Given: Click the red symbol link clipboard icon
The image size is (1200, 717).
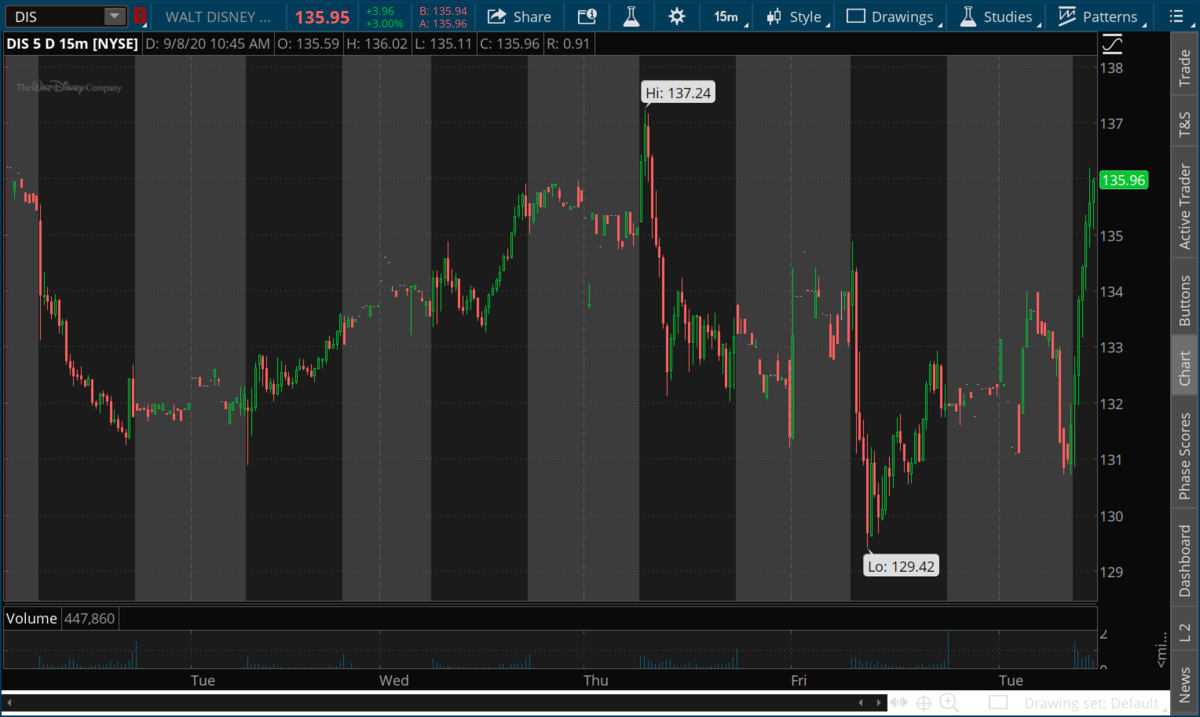Looking at the screenshot, I should pos(139,16).
